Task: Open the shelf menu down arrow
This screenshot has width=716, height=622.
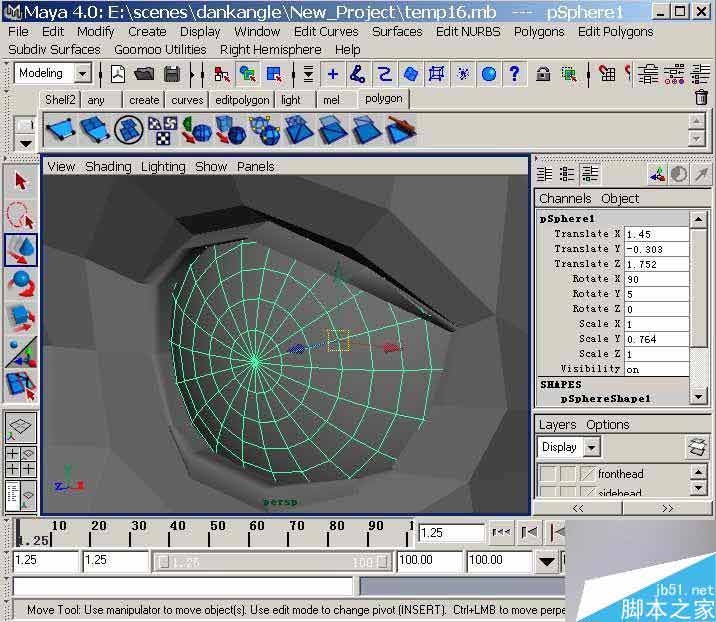Action: [26, 144]
